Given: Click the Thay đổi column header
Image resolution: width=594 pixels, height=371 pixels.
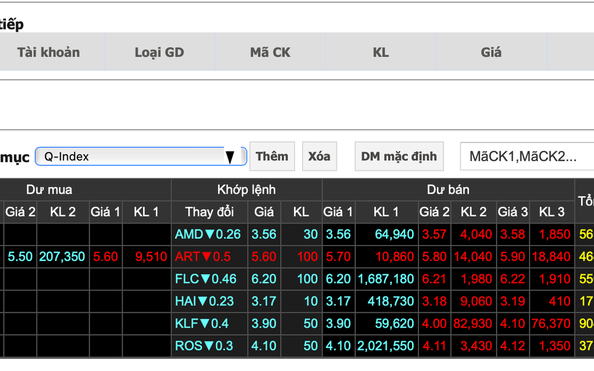Looking at the screenshot, I should [x=209, y=212].
